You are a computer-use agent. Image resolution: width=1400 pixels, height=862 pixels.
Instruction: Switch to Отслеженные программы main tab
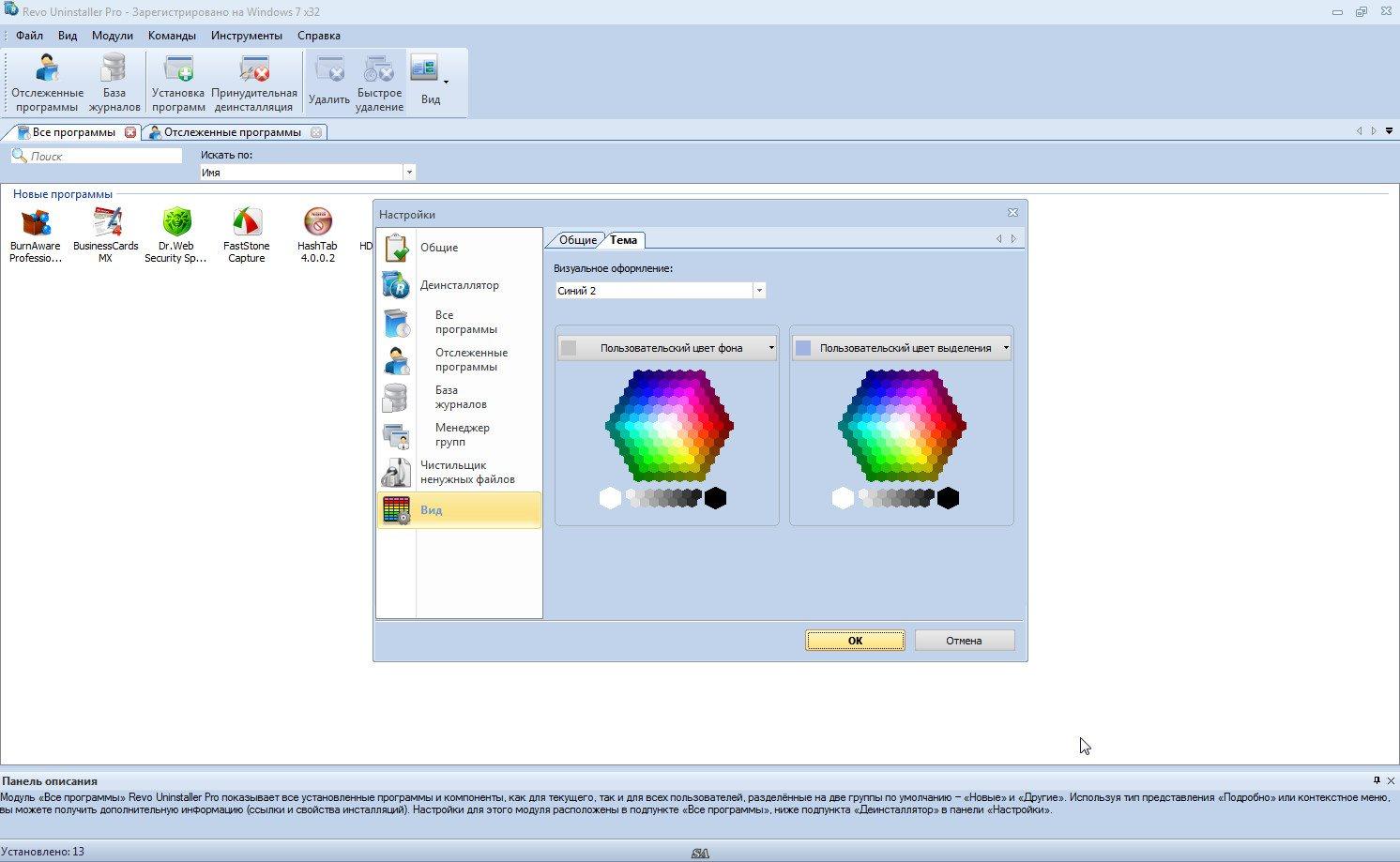click(x=232, y=132)
